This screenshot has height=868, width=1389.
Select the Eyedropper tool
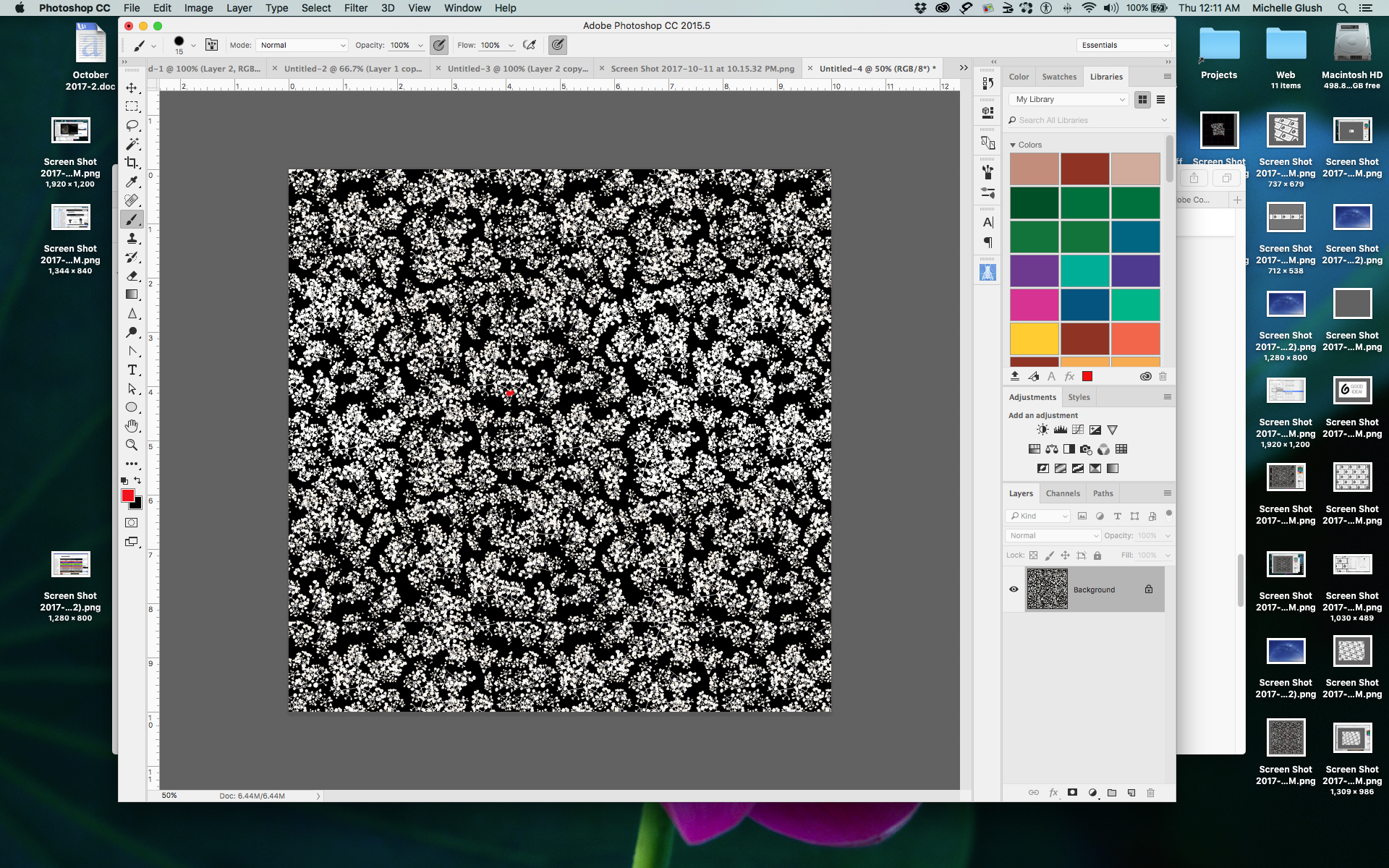[x=132, y=182]
